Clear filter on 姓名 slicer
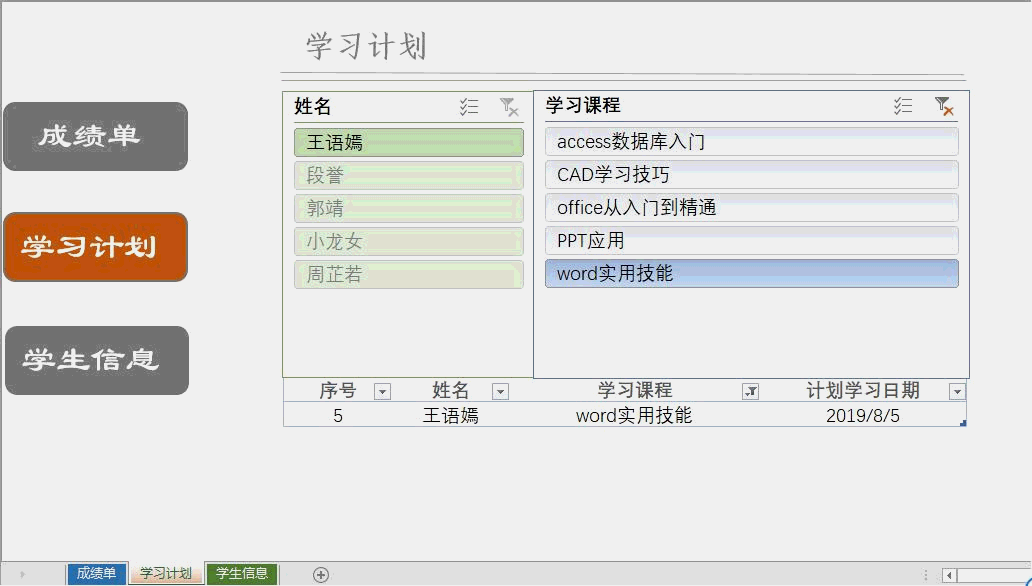 (x=509, y=107)
